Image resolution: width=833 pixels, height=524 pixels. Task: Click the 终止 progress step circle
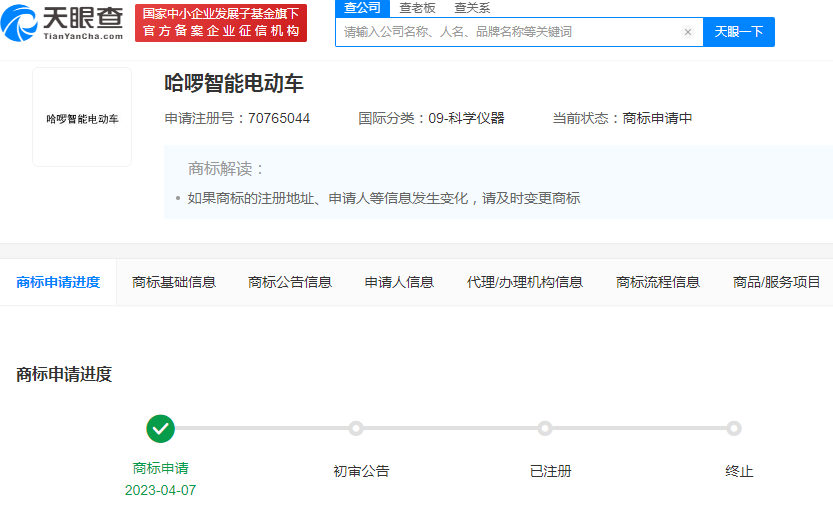coord(734,428)
